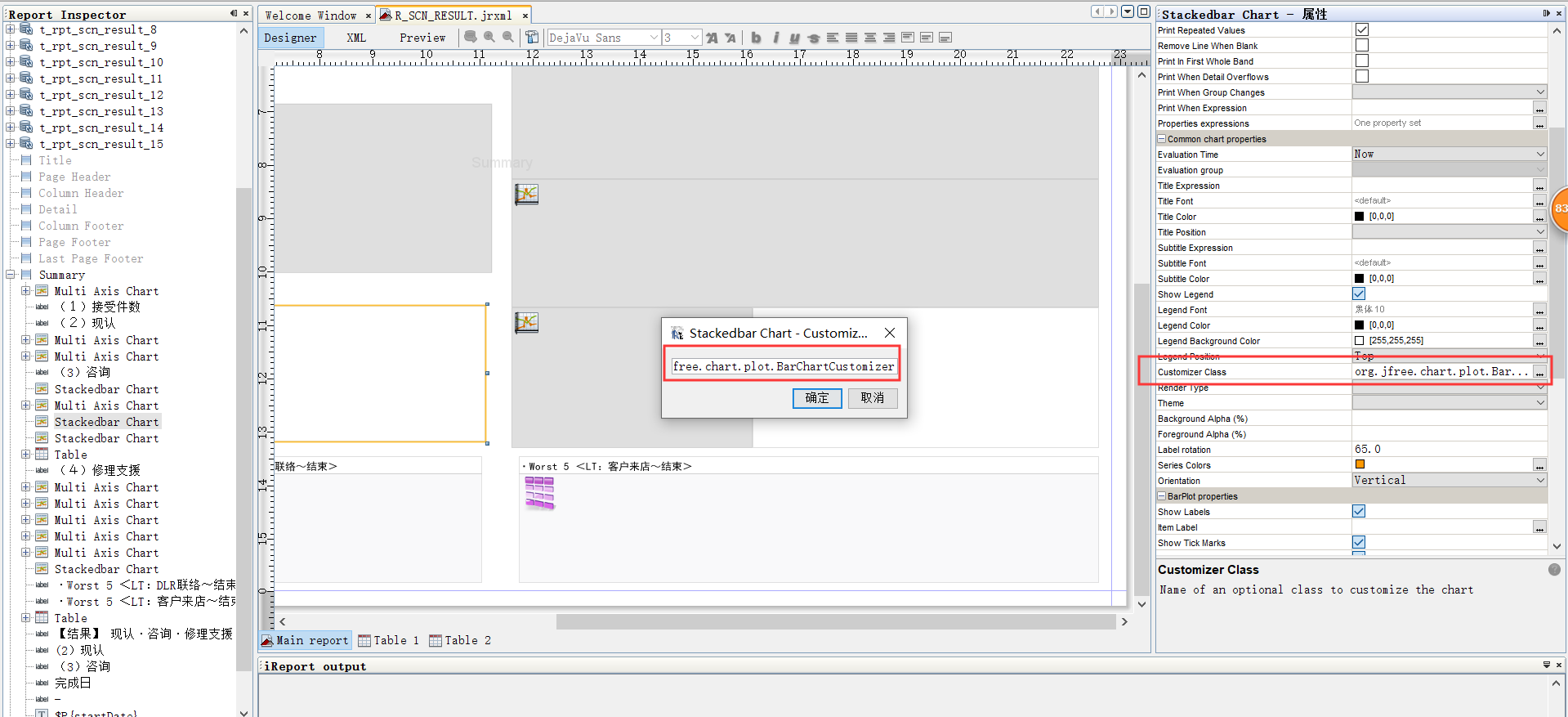
Task: Minimize the properties panel with arrow icon
Action: tap(1546, 13)
